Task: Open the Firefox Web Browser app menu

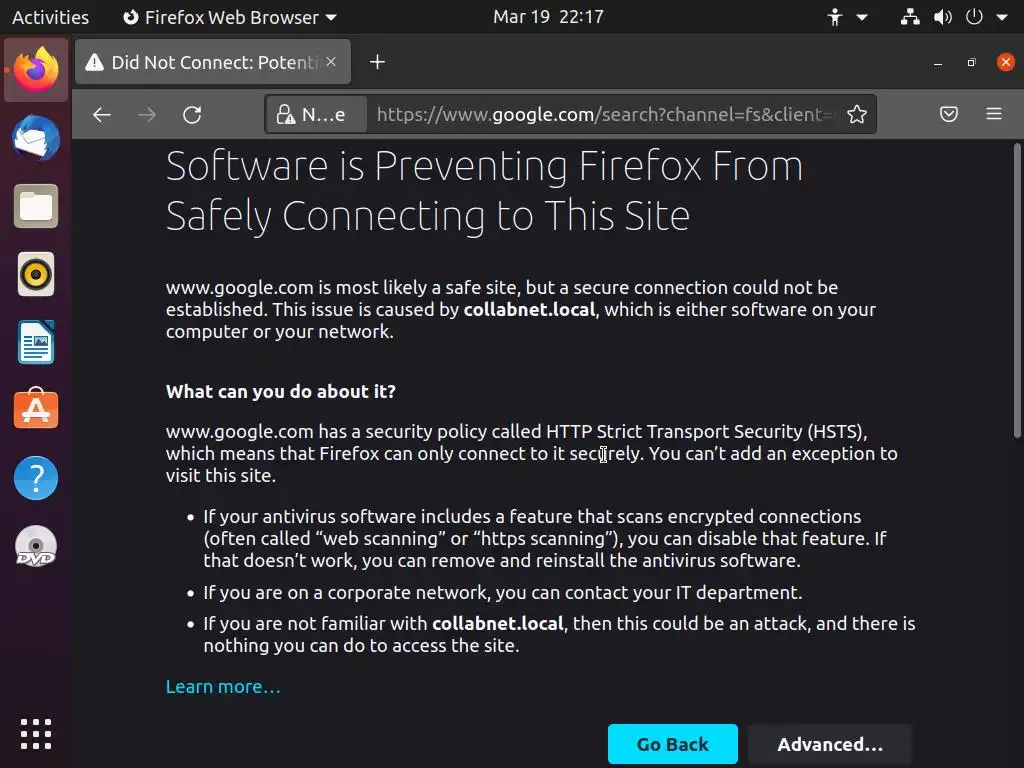Action: [229, 17]
